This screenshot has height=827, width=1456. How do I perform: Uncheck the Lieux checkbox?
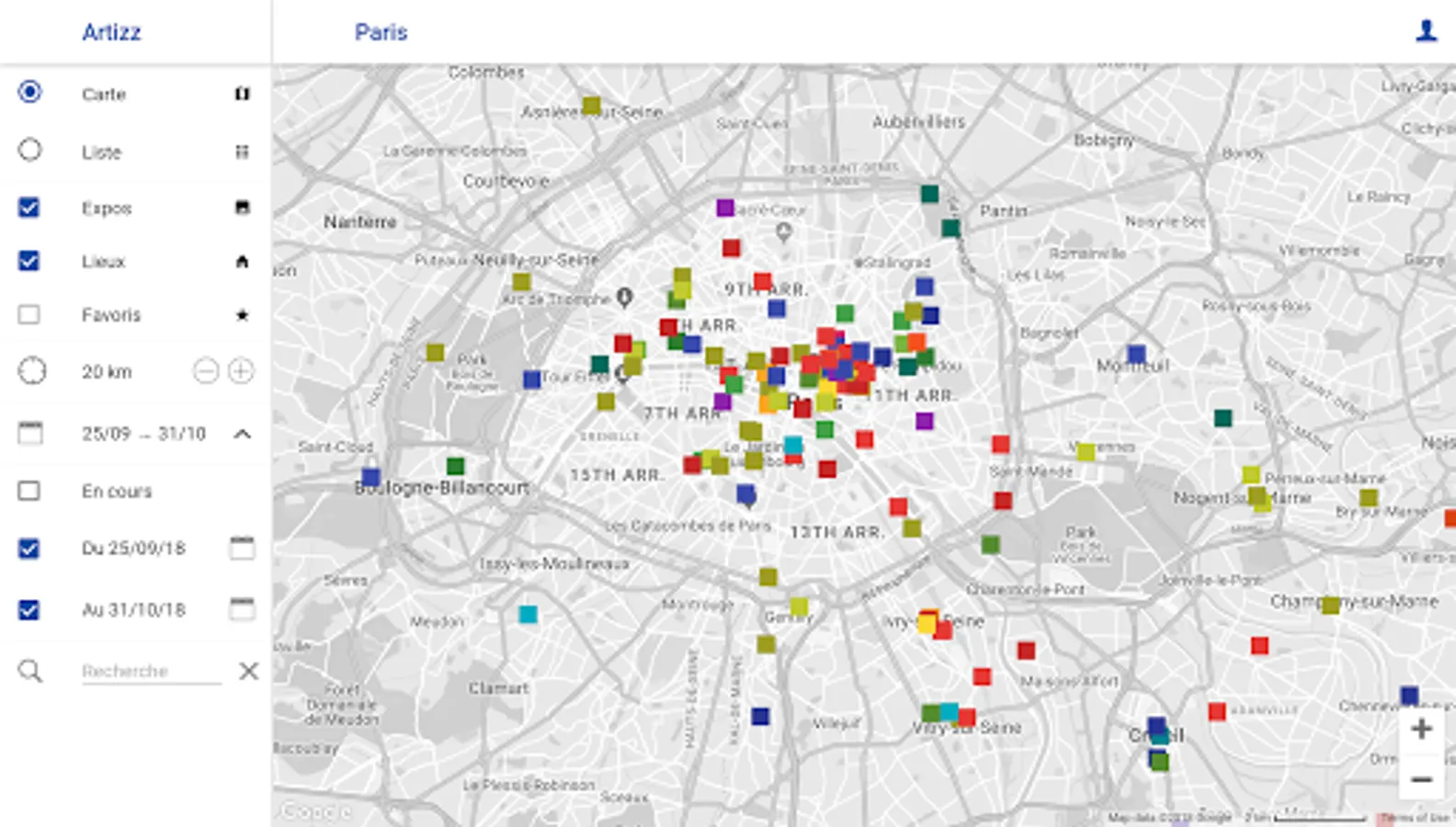point(29,261)
